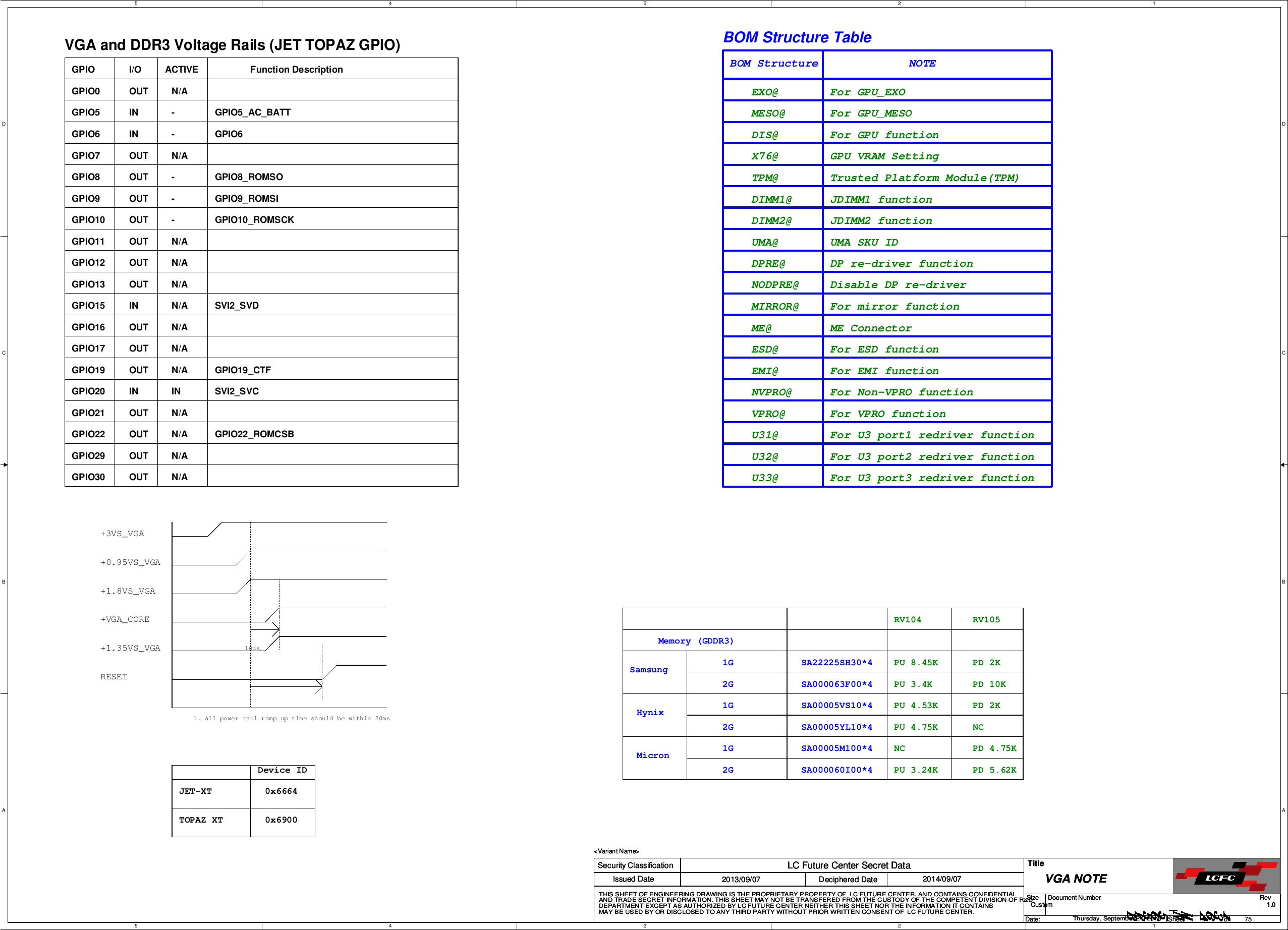Click 'LC Future Center Secret Data' classification
The width and height of the screenshot is (1288, 930).
coord(849,865)
